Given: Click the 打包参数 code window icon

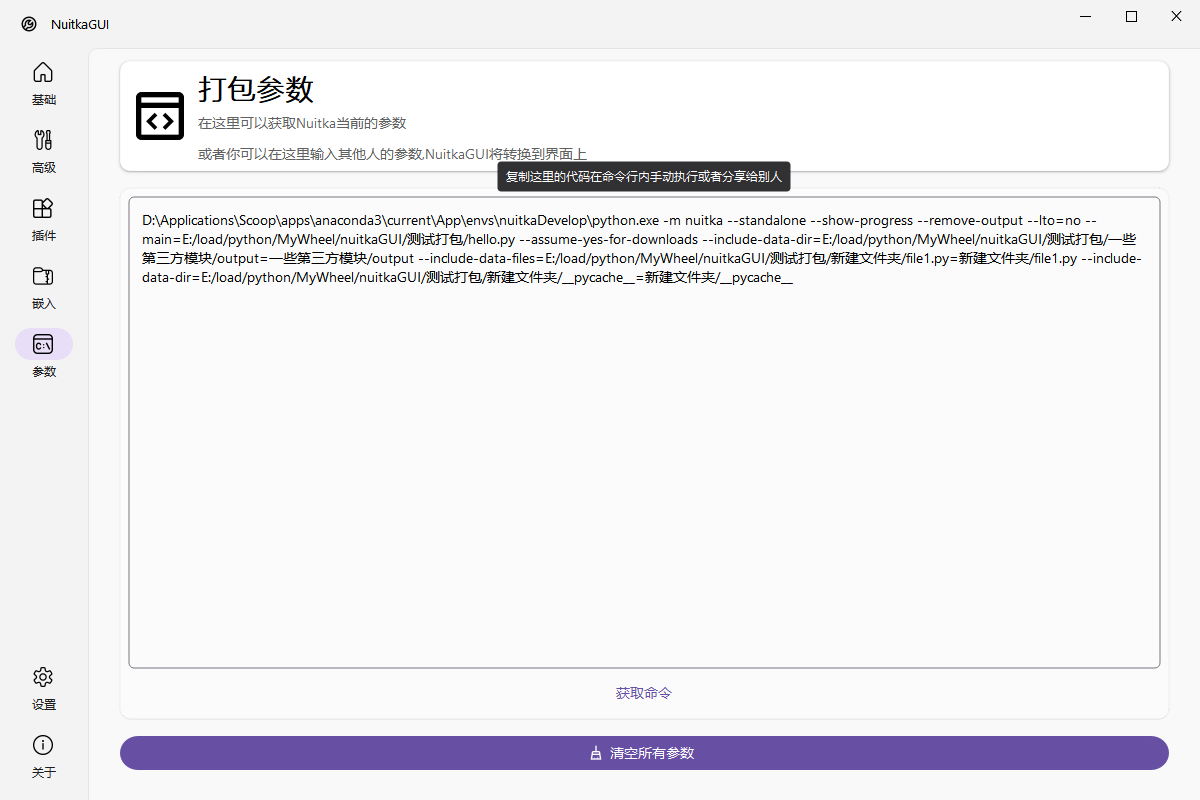Looking at the screenshot, I should [x=160, y=116].
